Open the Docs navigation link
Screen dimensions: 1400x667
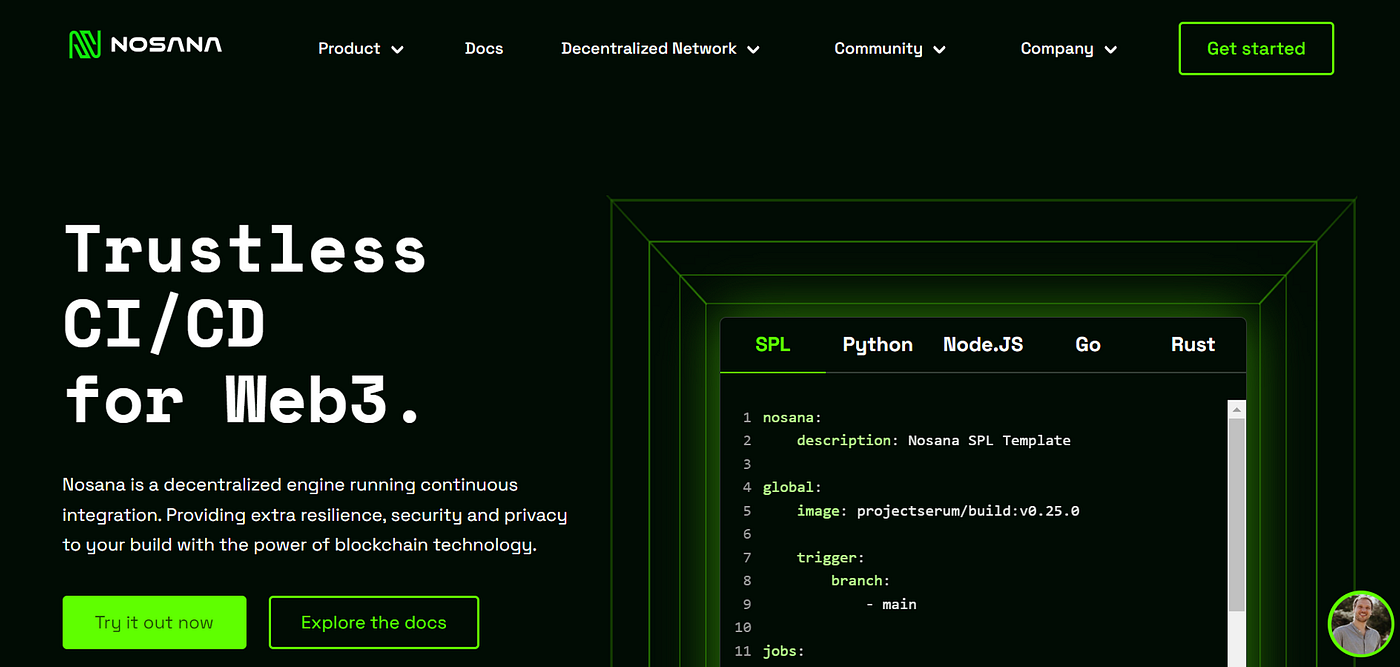click(484, 48)
